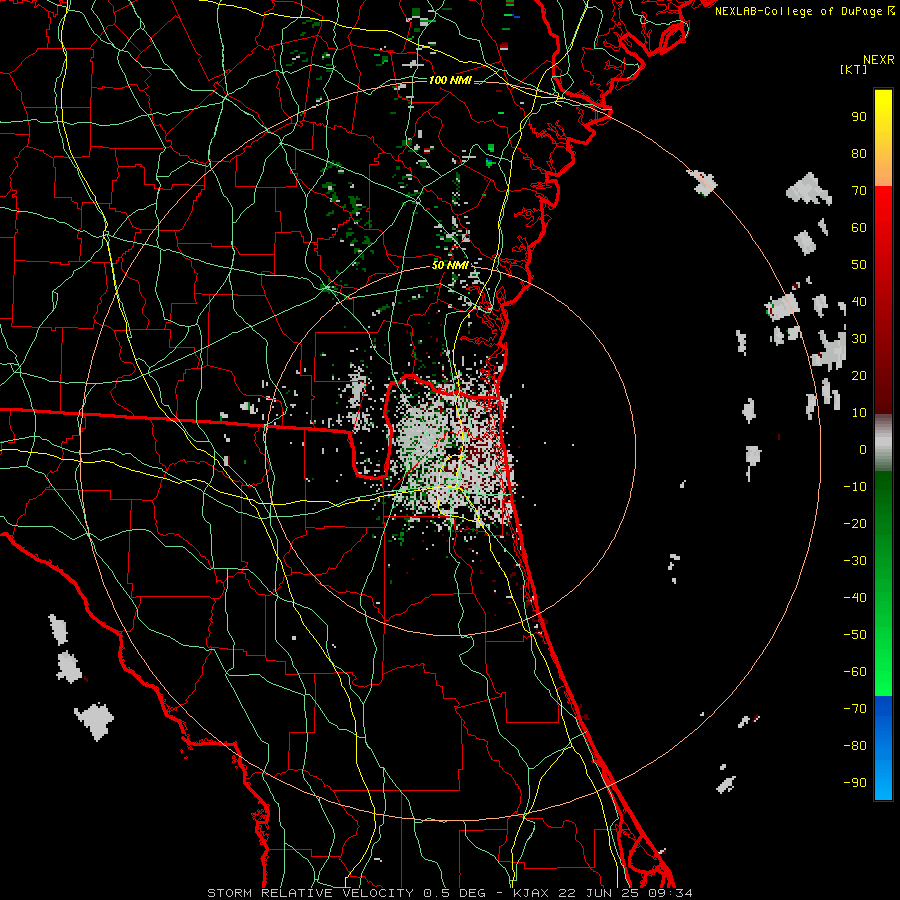Click the 50 value on velocity scale
The image size is (900, 900).
(x=859, y=265)
